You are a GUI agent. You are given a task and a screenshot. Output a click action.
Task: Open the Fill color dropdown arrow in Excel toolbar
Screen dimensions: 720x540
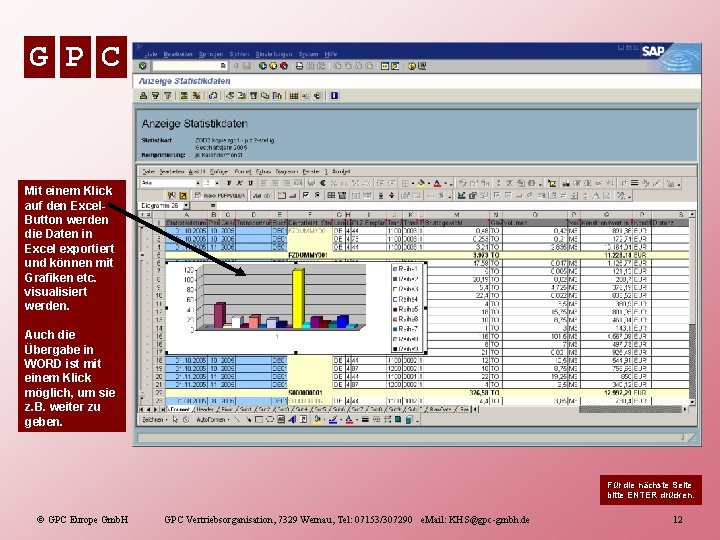(x=428, y=183)
